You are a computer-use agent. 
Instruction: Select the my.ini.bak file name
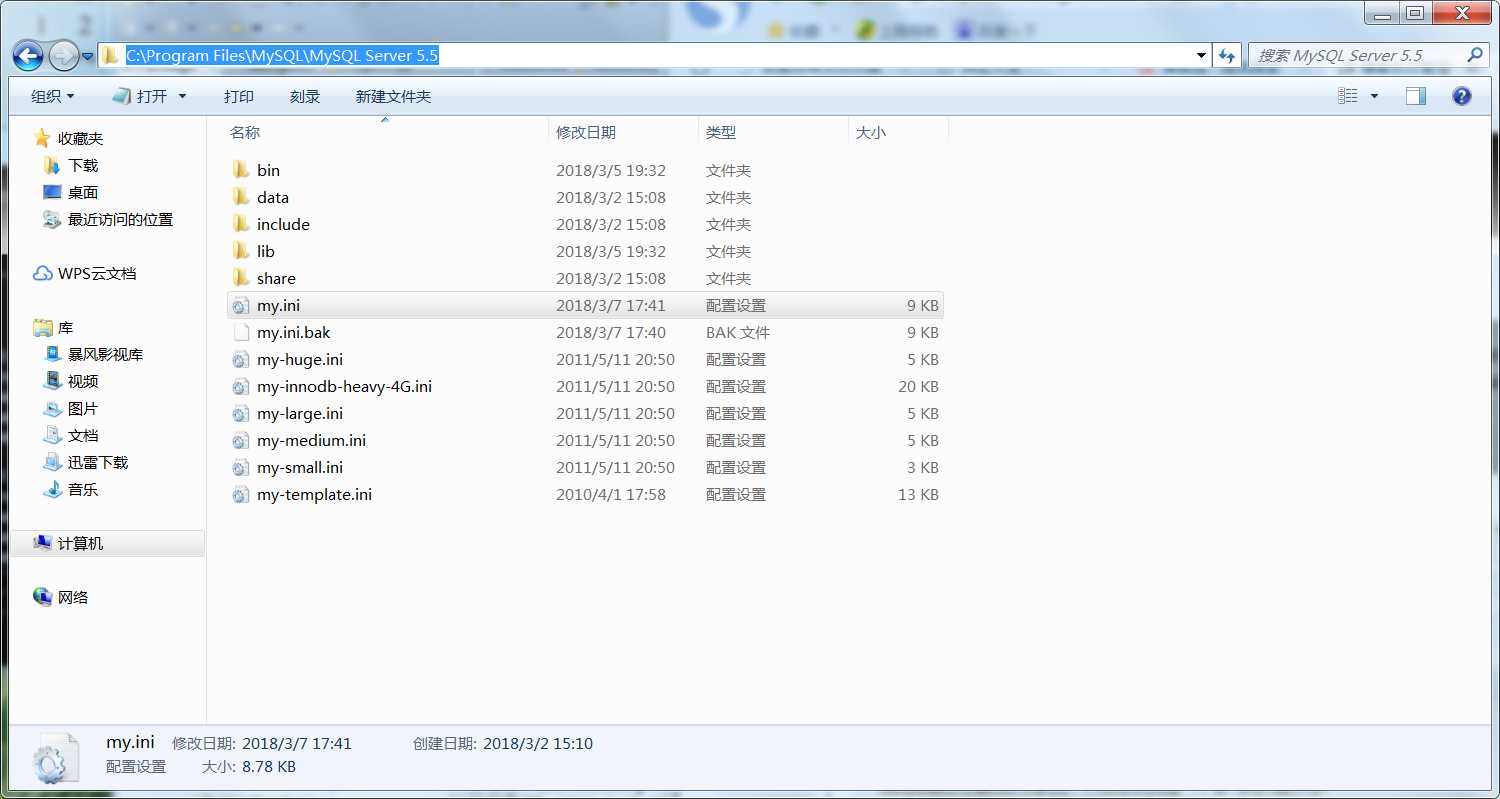(293, 333)
